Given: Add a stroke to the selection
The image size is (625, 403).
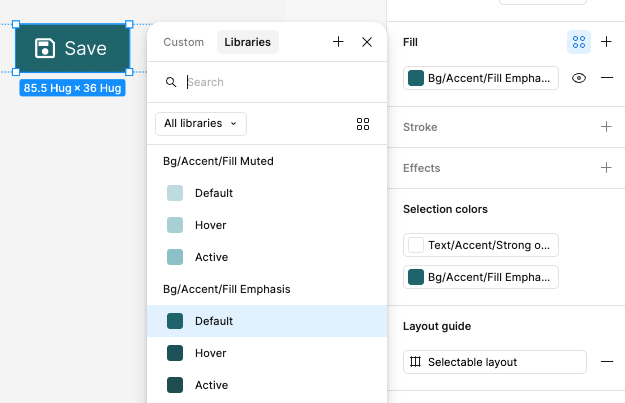Looking at the screenshot, I should pos(606,127).
